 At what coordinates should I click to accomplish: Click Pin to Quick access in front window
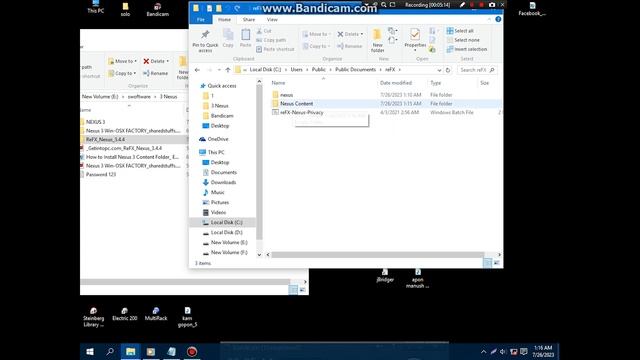click(205, 41)
